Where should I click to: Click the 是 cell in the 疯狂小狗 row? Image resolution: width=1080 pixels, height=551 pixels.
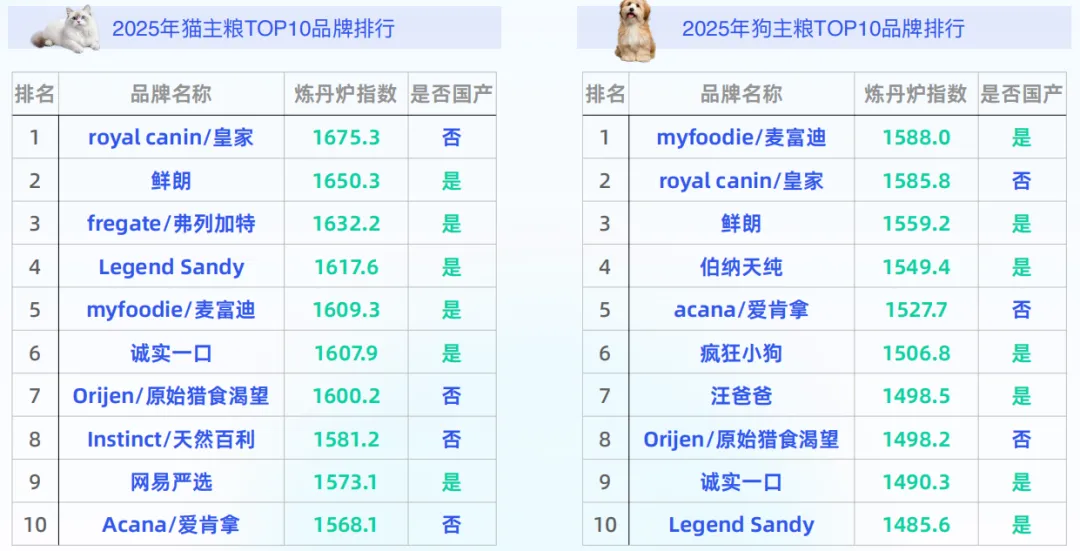point(1021,353)
